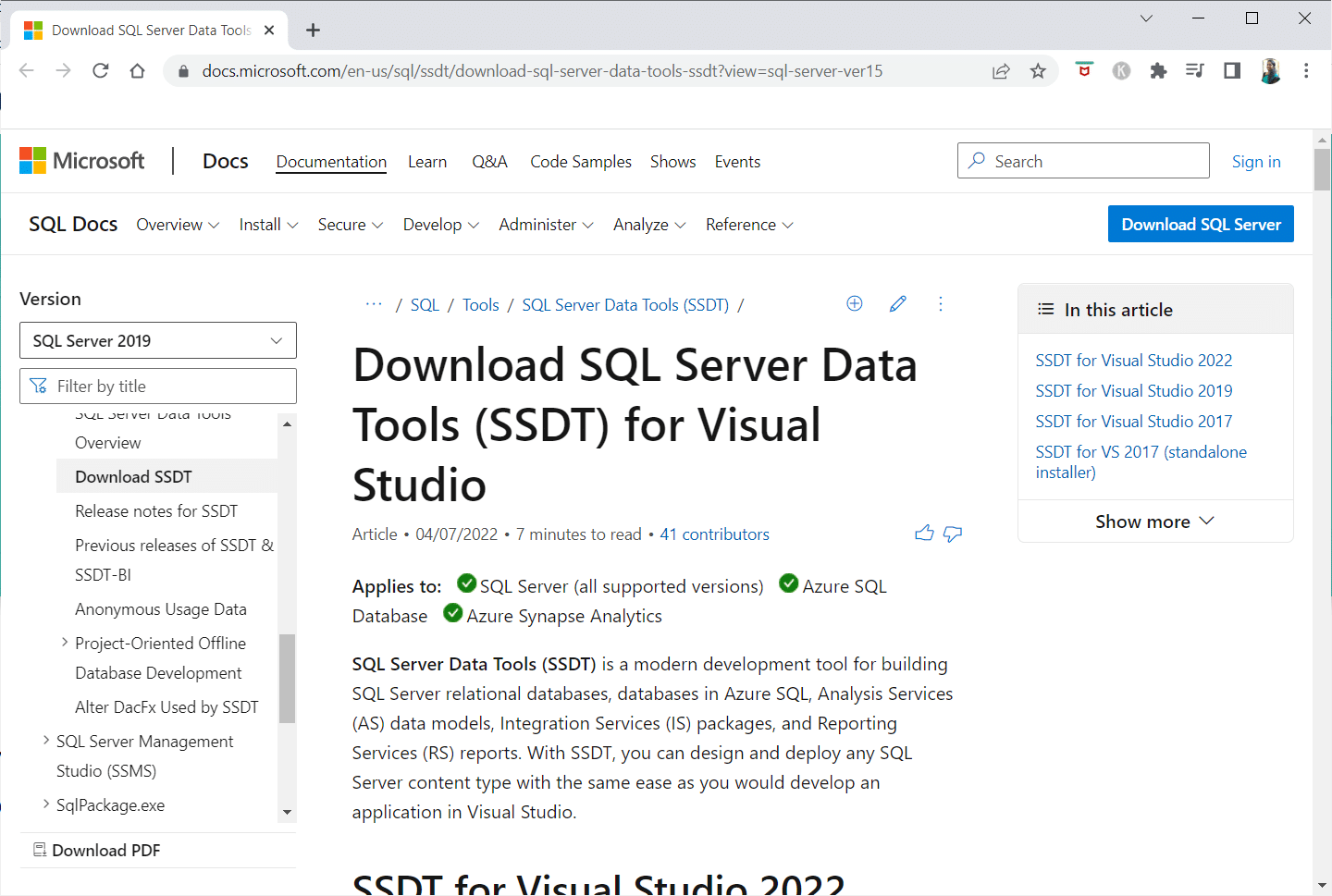Expand Project-Oriented Offline Database Development

click(64, 642)
